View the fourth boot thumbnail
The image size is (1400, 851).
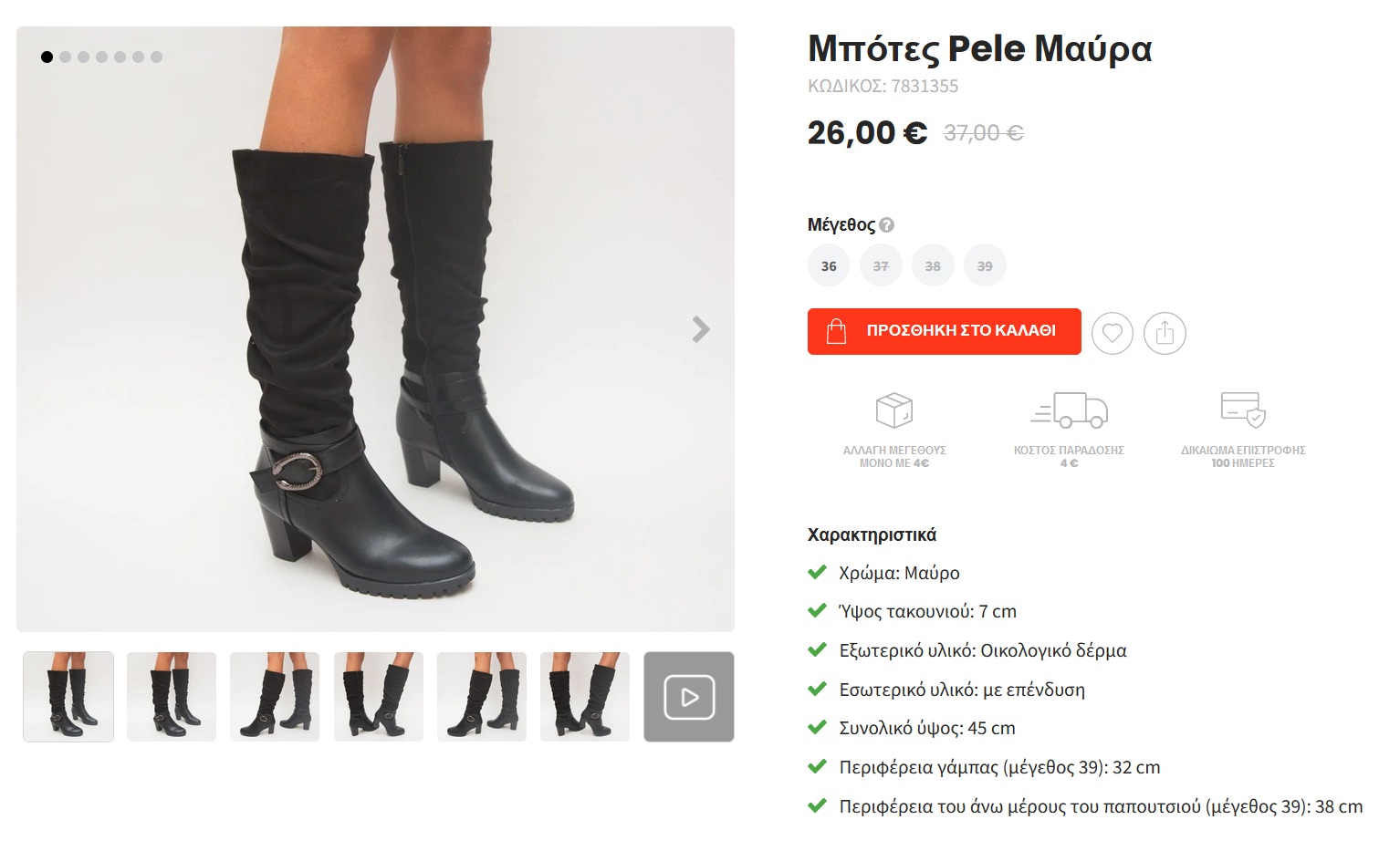click(x=379, y=697)
